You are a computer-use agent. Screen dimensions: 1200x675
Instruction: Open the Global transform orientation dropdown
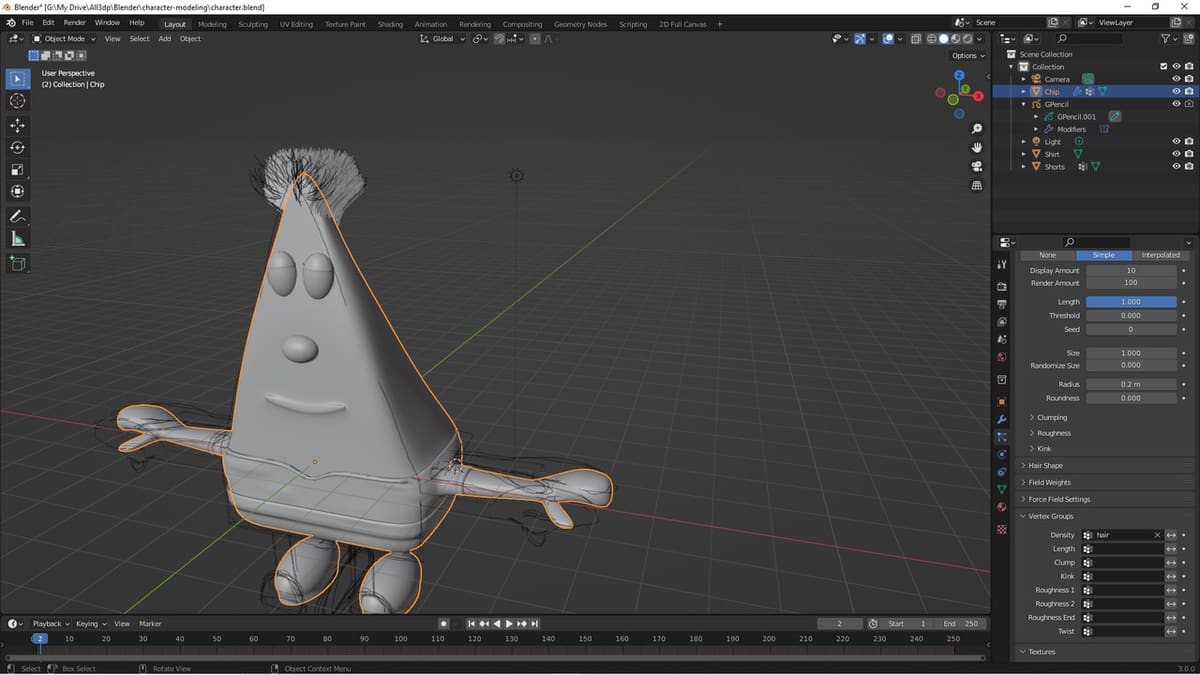pos(442,39)
